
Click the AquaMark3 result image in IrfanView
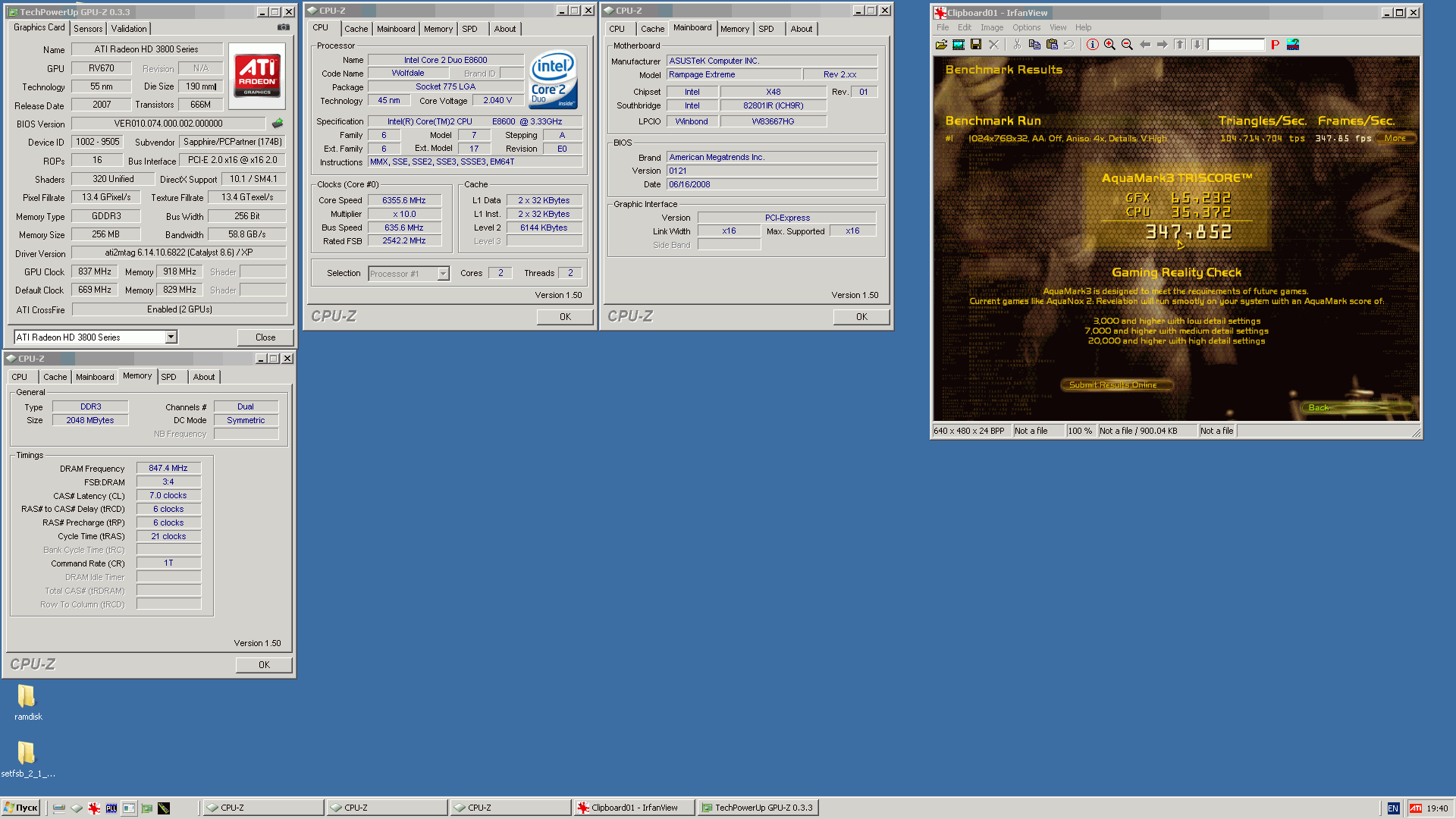tap(1176, 238)
